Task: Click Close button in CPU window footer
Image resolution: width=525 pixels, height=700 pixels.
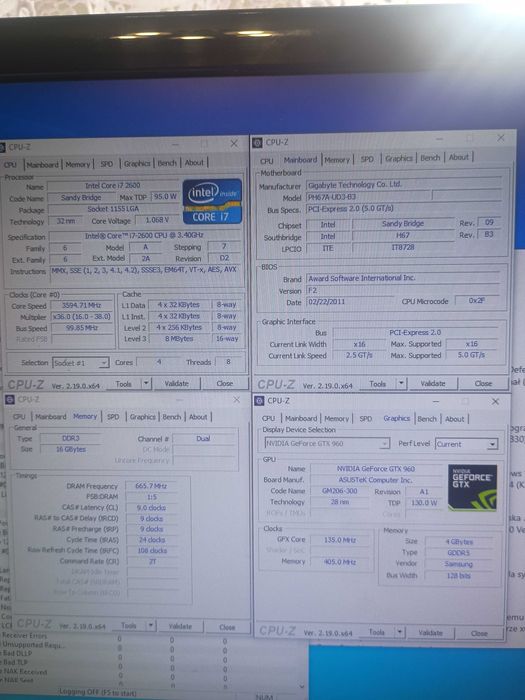Action: 225,383
